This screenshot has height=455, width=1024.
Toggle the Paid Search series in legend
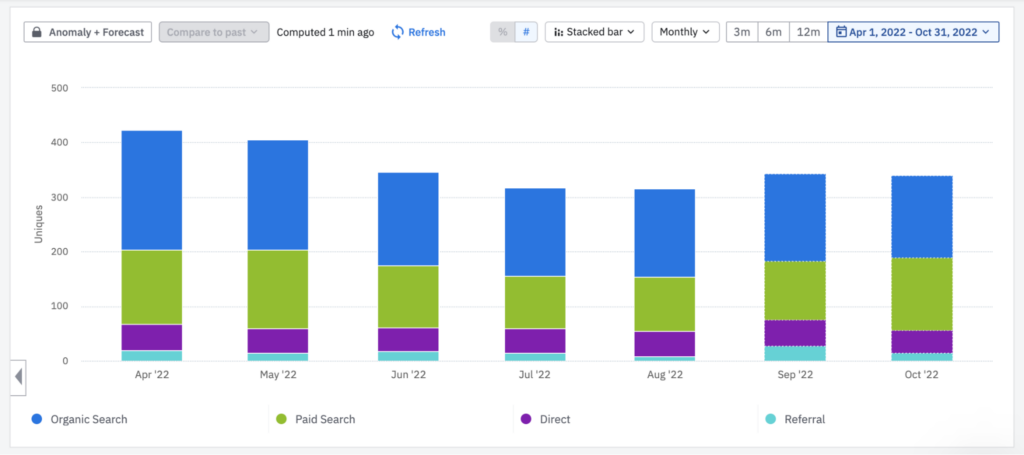click(x=315, y=419)
